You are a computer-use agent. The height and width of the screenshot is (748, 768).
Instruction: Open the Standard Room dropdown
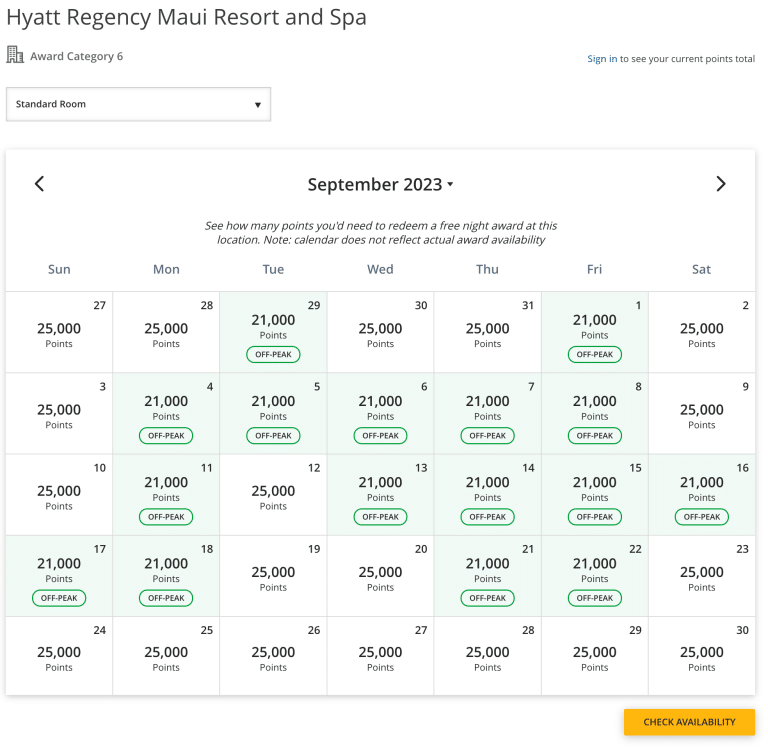click(x=138, y=104)
